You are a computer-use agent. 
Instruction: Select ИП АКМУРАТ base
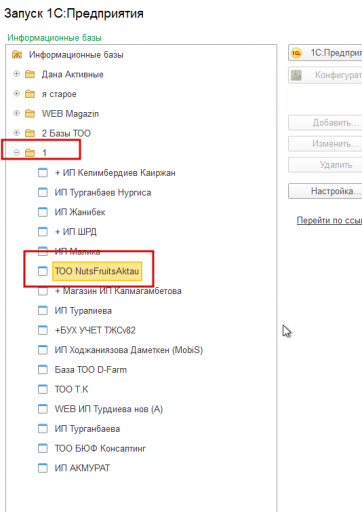(x=82, y=468)
